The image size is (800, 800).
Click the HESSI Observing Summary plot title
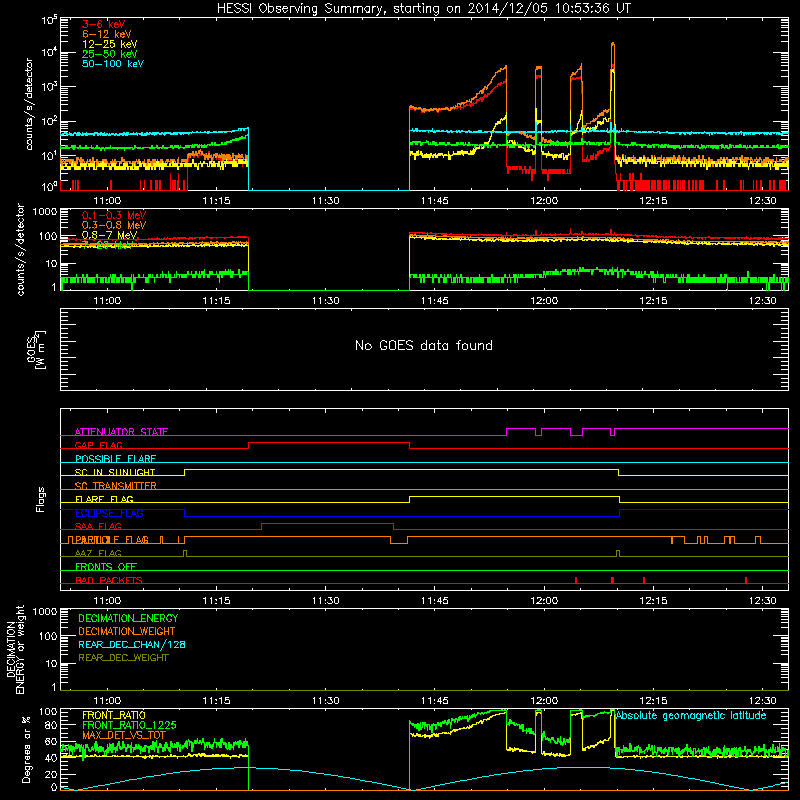(x=423, y=9)
